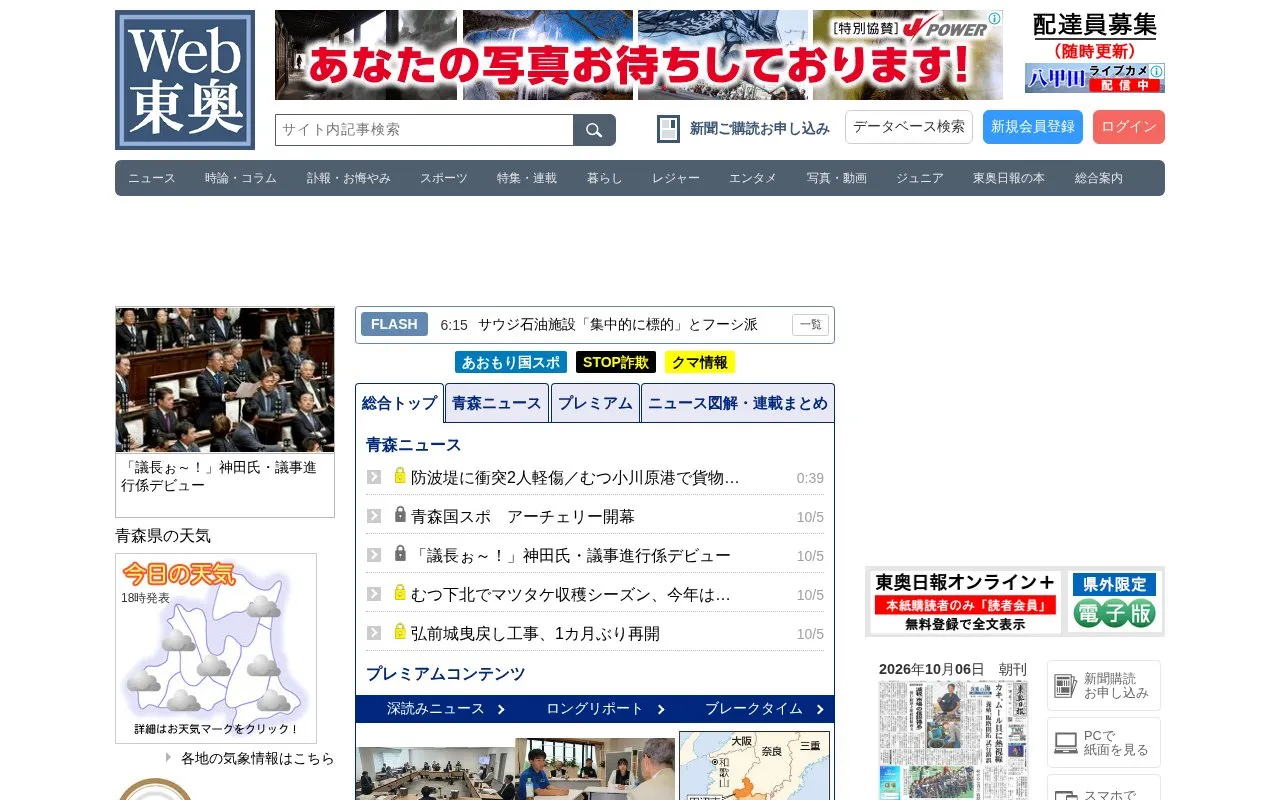Image resolution: width=1280 pixels, height=800 pixels.
Task: Click the あおもり国スポ tag
Action: [x=511, y=362]
